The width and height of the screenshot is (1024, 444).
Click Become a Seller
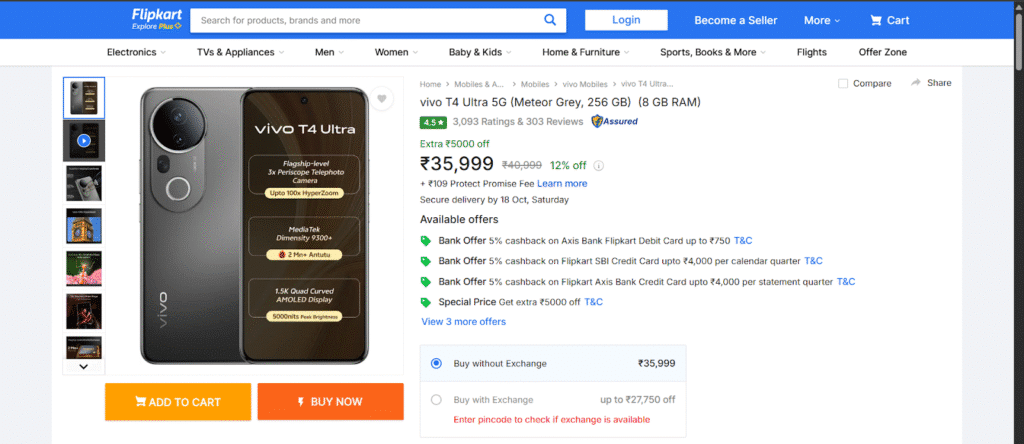[735, 20]
